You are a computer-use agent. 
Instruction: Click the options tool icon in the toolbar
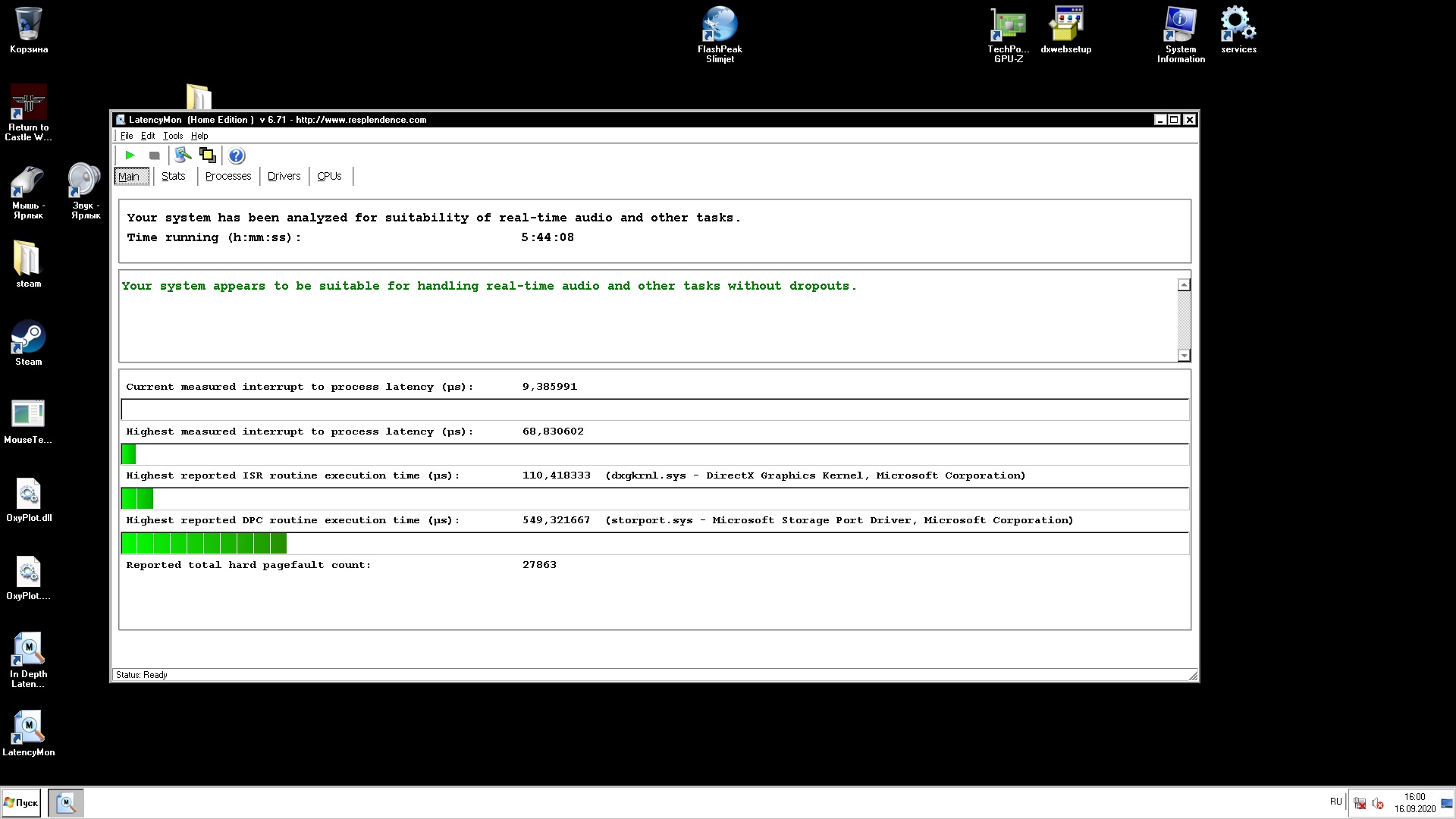tap(183, 155)
